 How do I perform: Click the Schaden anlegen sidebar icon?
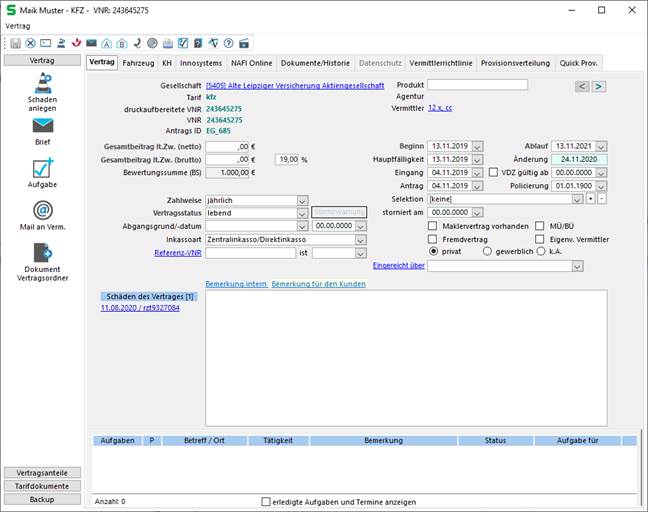tap(42, 84)
